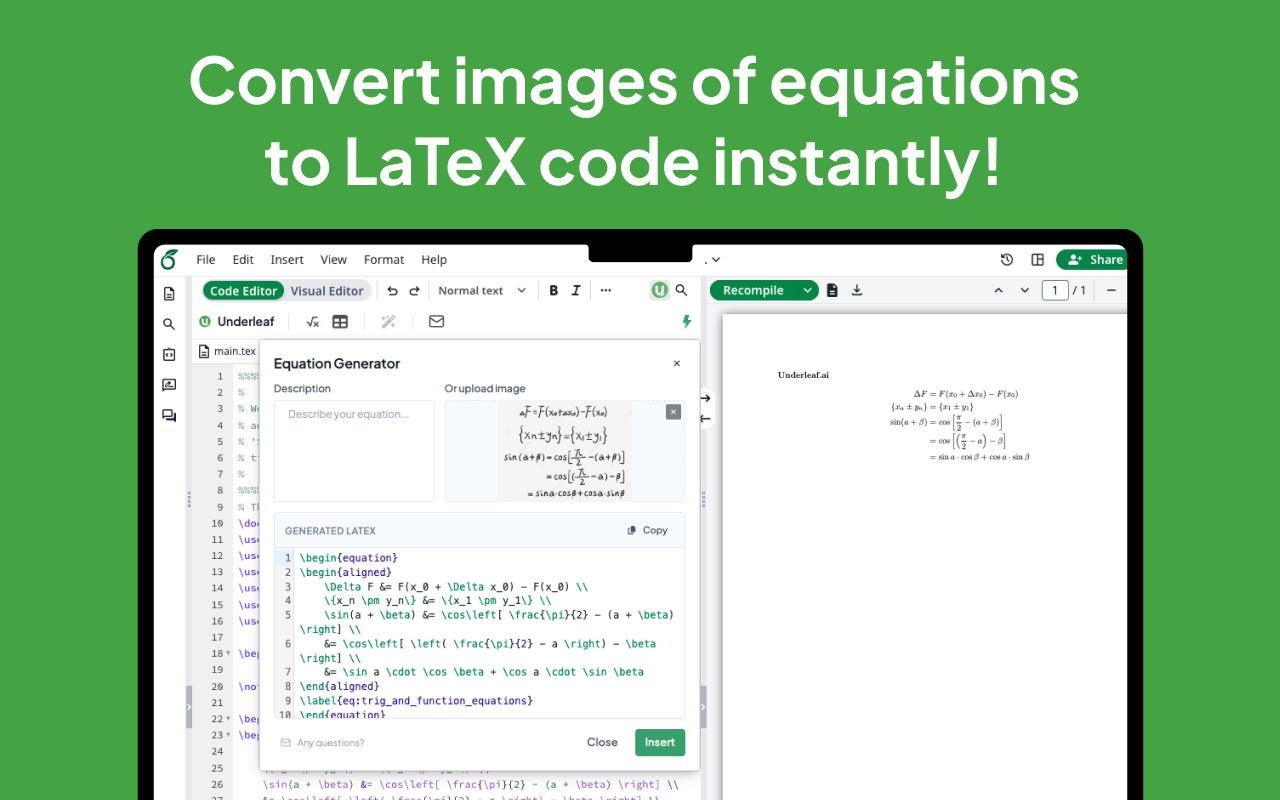The width and height of the screenshot is (1280, 800).
Task: Collapse the fold at editor line 18
Action: pos(229,654)
